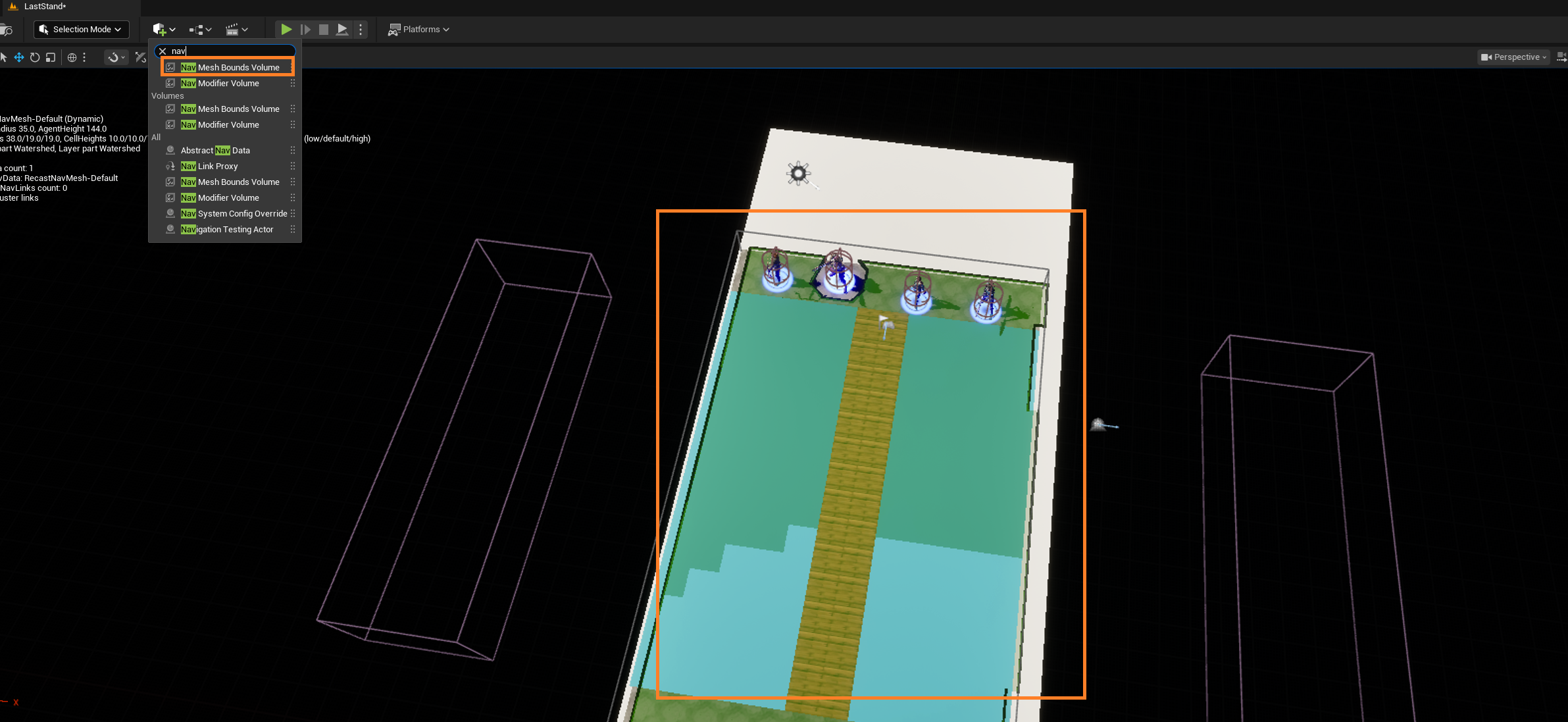The image size is (1568, 722).
Task: Open the Blueprints toolbar menu
Action: click(x=200, y=30)
